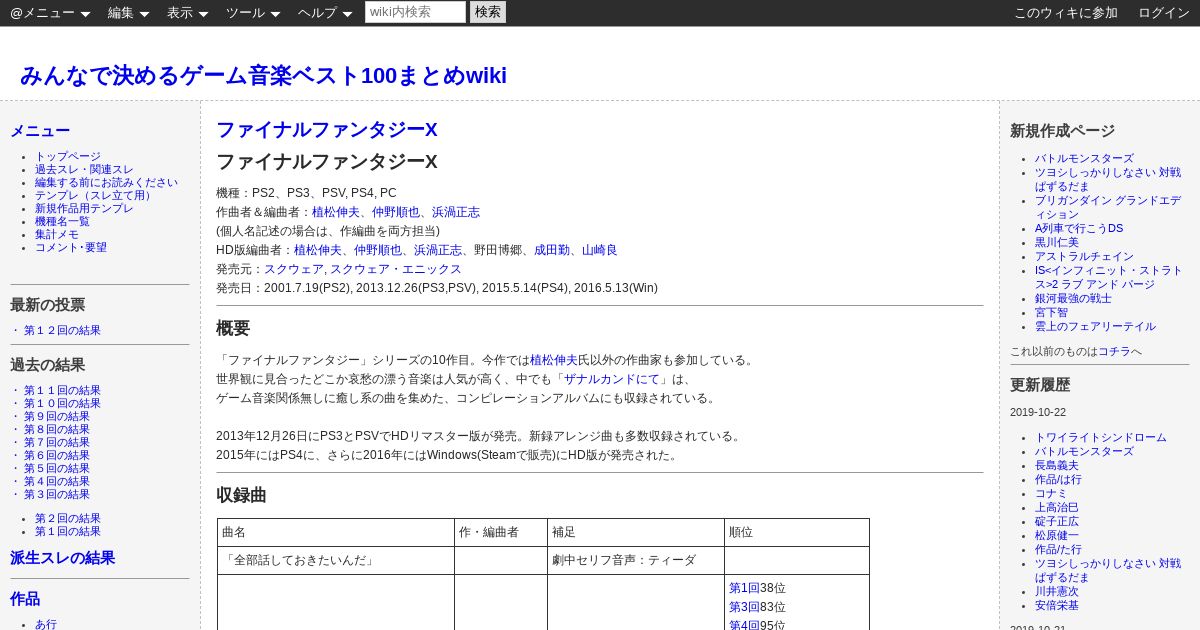Open 成田勤 arranger link
Viewport: 1200px width, 630px height.
tap(552, 250)
